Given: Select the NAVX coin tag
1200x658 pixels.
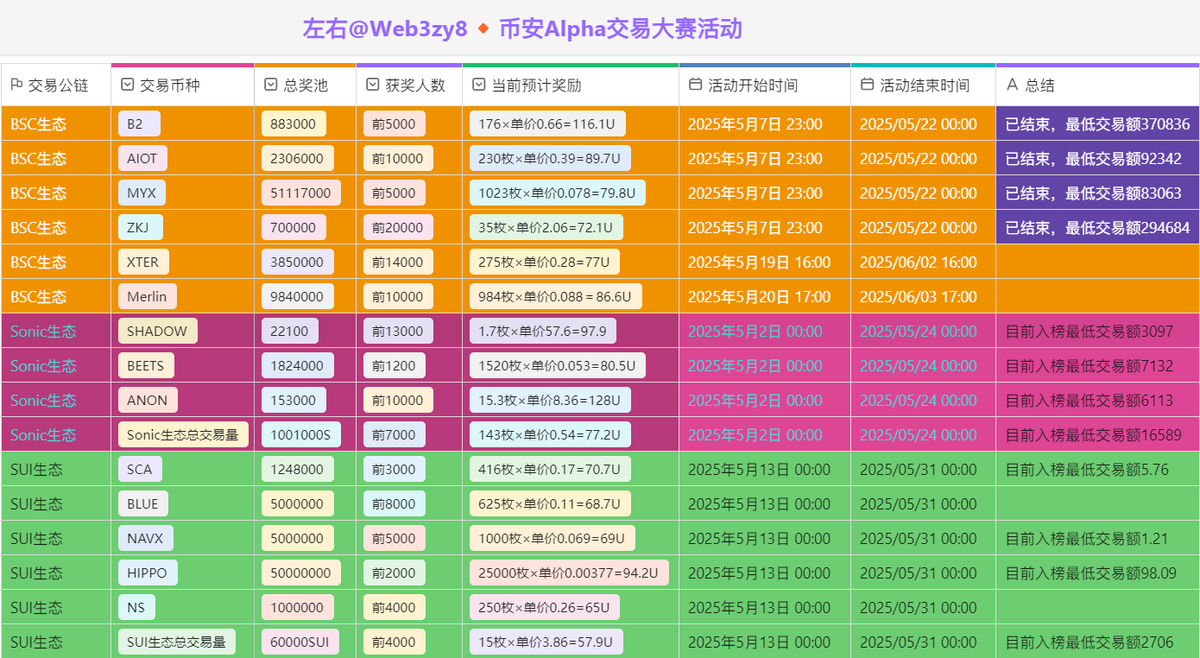Looking at the screenshot, I should click(145, 538).
